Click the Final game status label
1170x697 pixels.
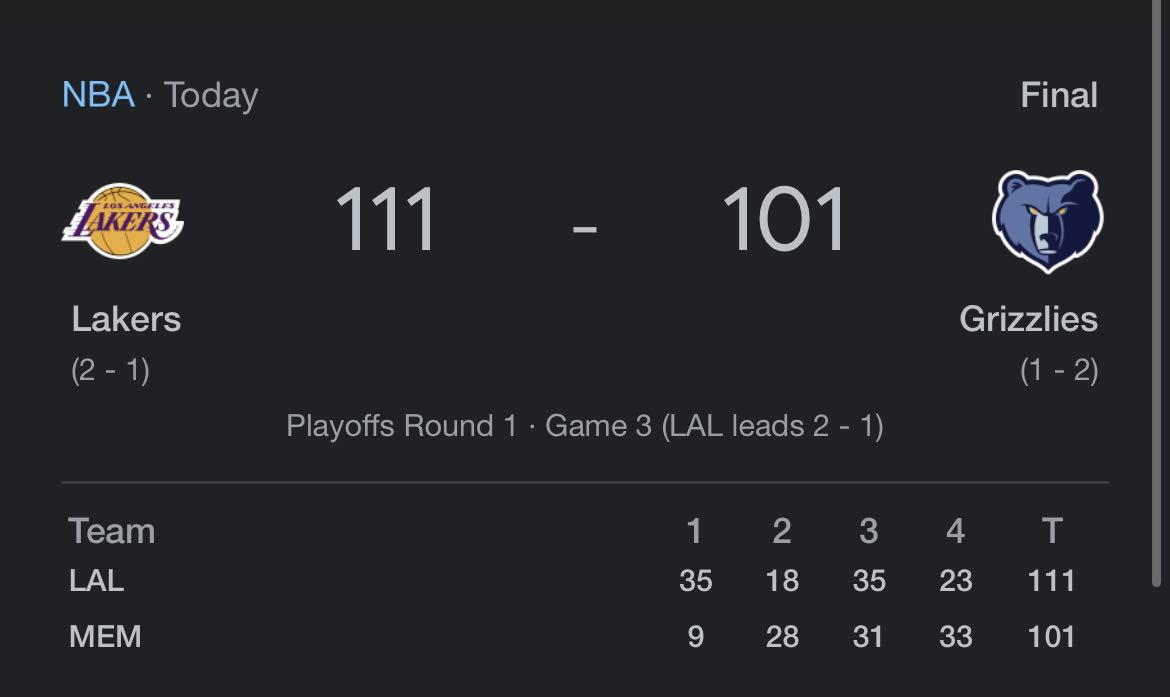tap(1059, 95)
